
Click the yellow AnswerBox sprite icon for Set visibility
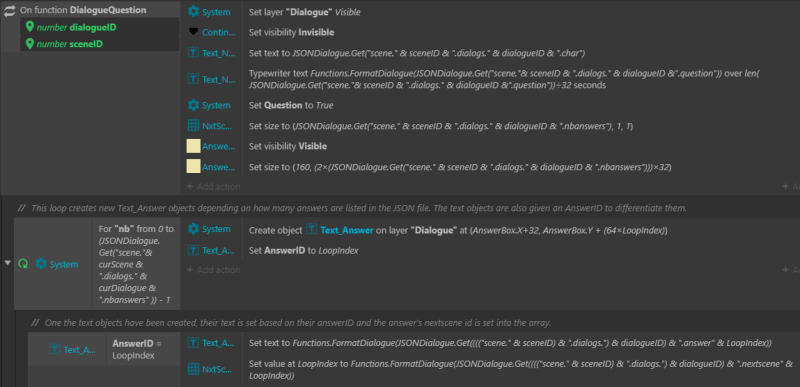coord(193,146)
